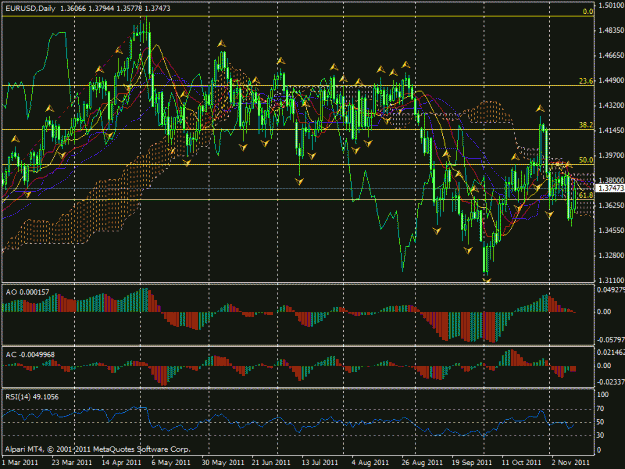Click the AO 0.000157 indicator label
The width and height of the screenshot is (625, 469).
tap(28, 292)
